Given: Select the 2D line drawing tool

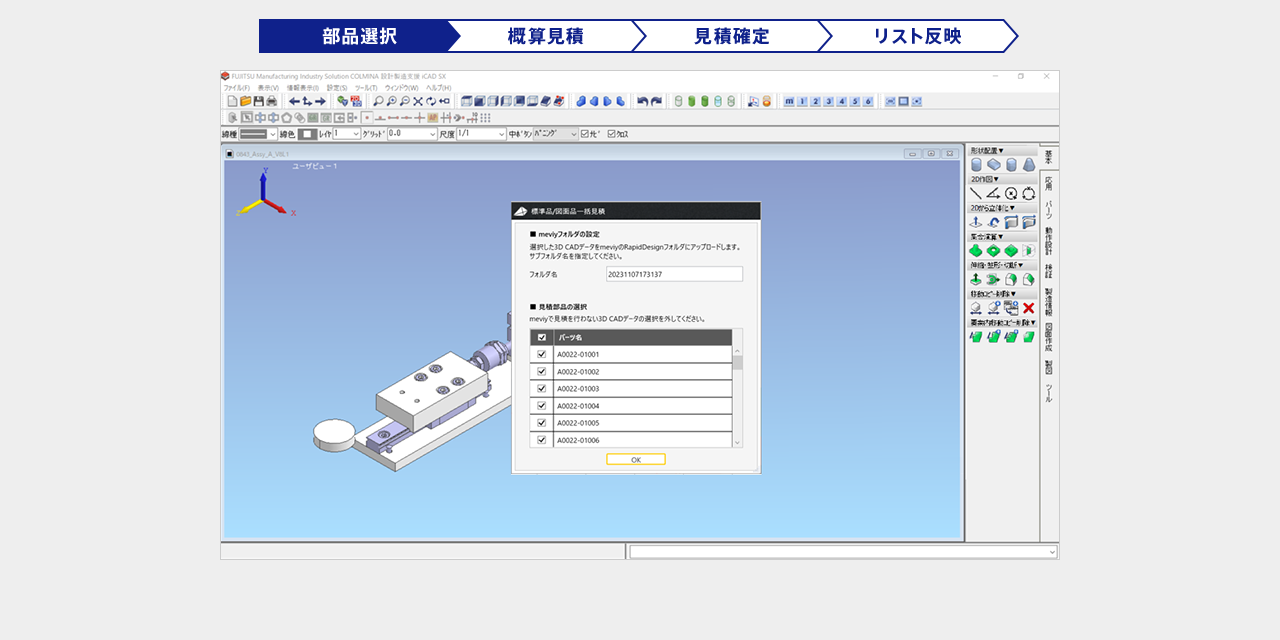Looking at the screenshot, I should (x=976, y=193).
